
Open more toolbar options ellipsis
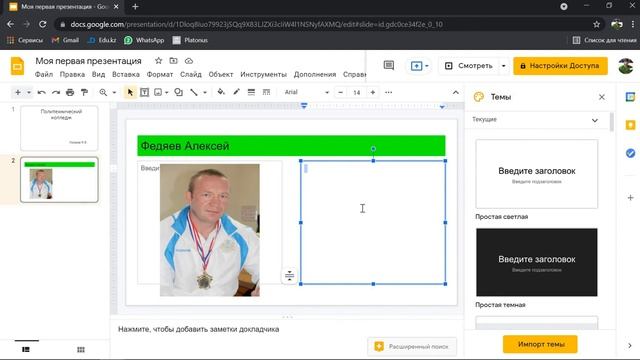coord(388,92)
